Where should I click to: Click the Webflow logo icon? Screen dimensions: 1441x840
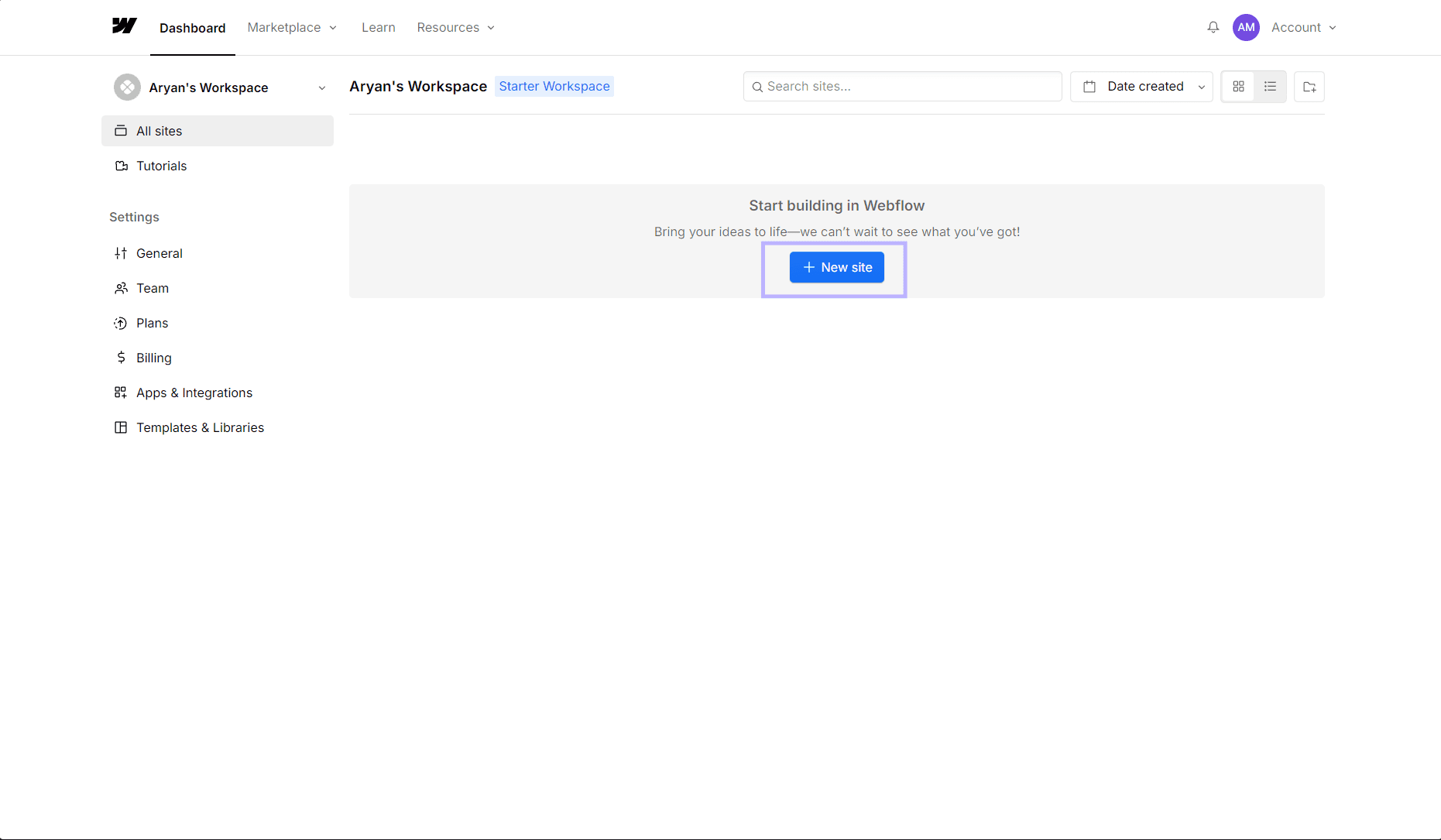click(124, 26)
